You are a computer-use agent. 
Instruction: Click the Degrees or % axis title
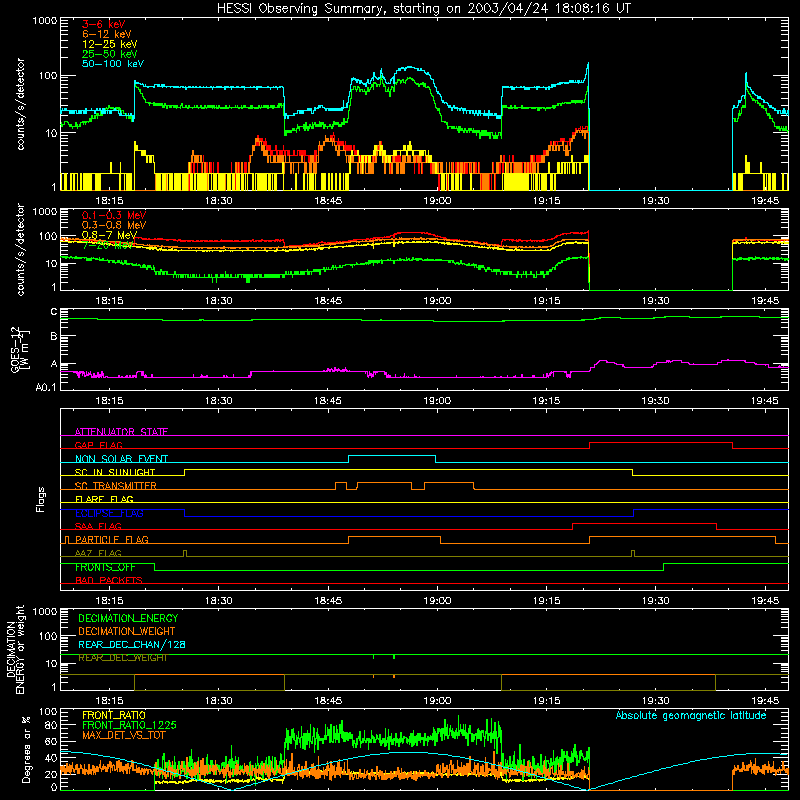(26, 749)
